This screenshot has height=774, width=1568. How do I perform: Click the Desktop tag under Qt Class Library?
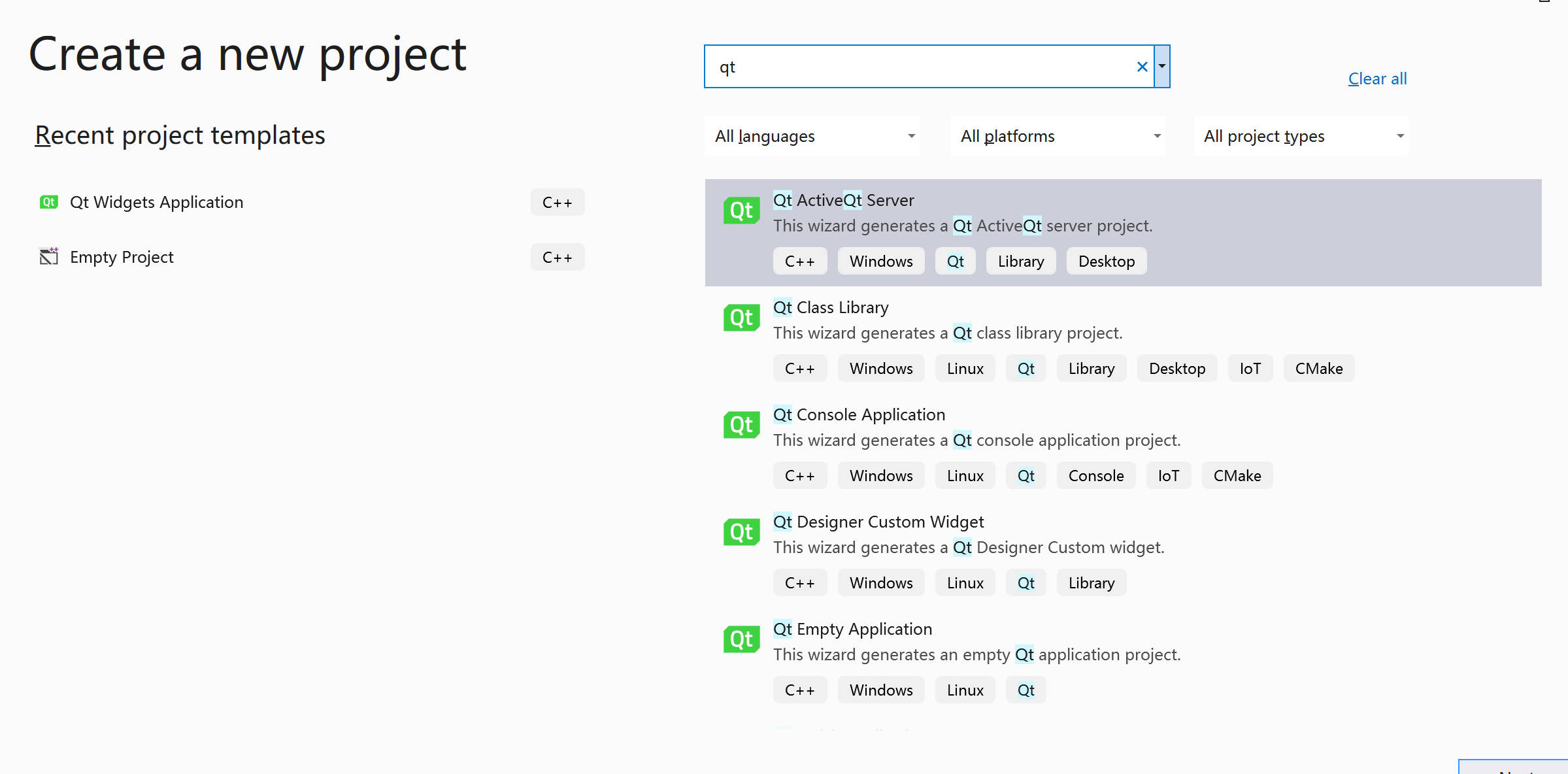tap(1176, 368)
